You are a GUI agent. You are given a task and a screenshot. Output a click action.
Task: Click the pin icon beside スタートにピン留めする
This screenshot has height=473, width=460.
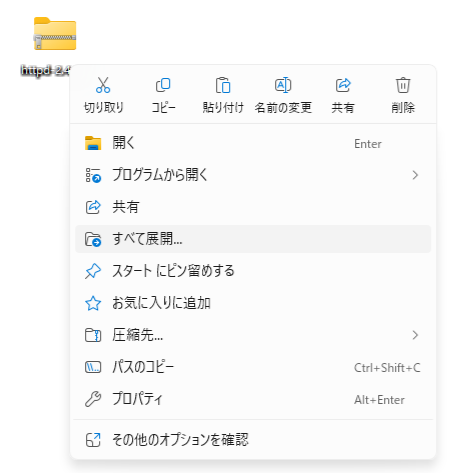[x=93, y=271]
